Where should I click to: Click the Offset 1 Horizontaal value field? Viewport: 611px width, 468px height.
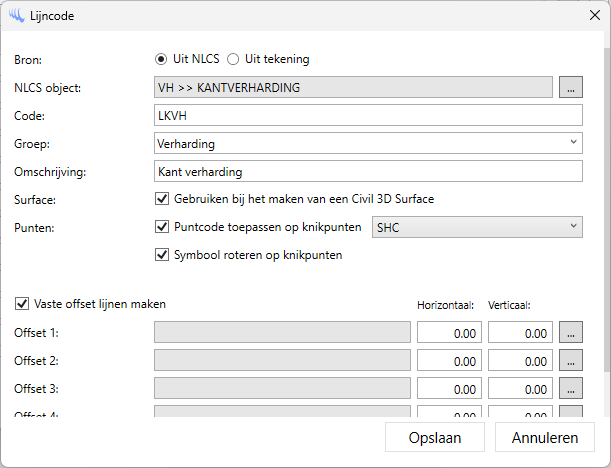click(x=449, y=333)
